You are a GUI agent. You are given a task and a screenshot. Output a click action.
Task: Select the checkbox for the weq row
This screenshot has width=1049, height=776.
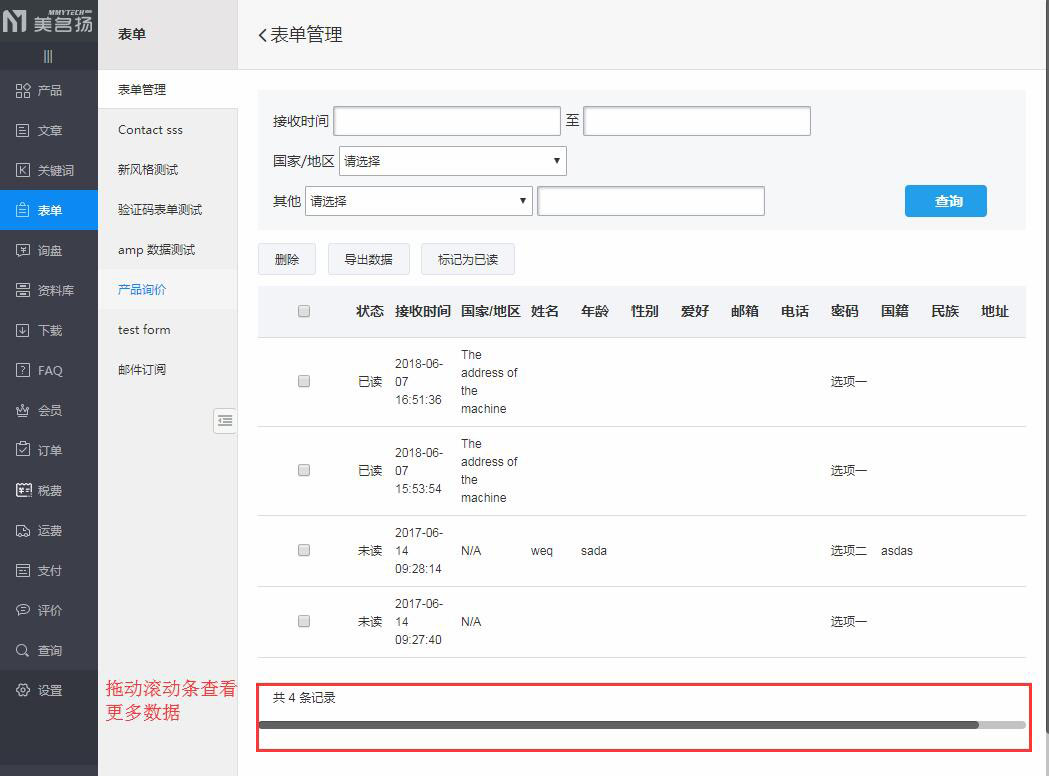click(304, 550)
